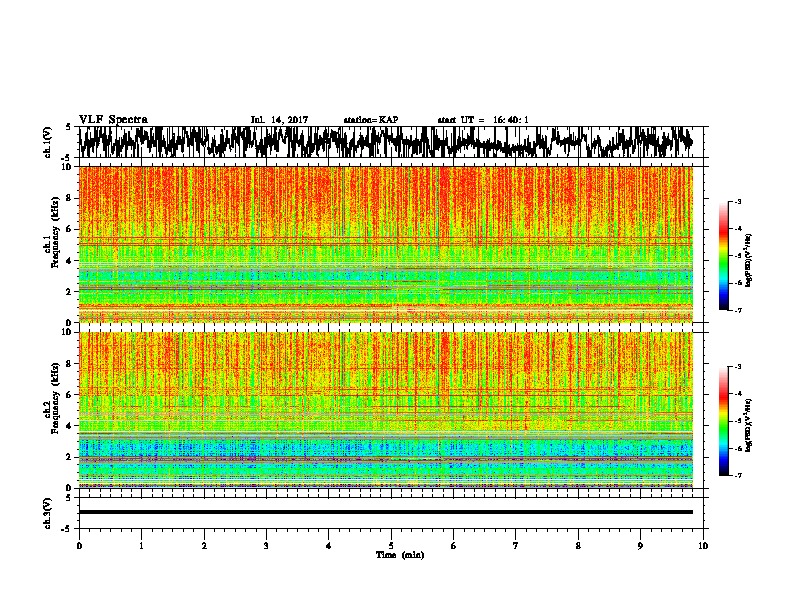This screenshot has height=612, width=792.
Task: Click the "start UT = 16:40:1" header text
Action: tap(483, 120)
